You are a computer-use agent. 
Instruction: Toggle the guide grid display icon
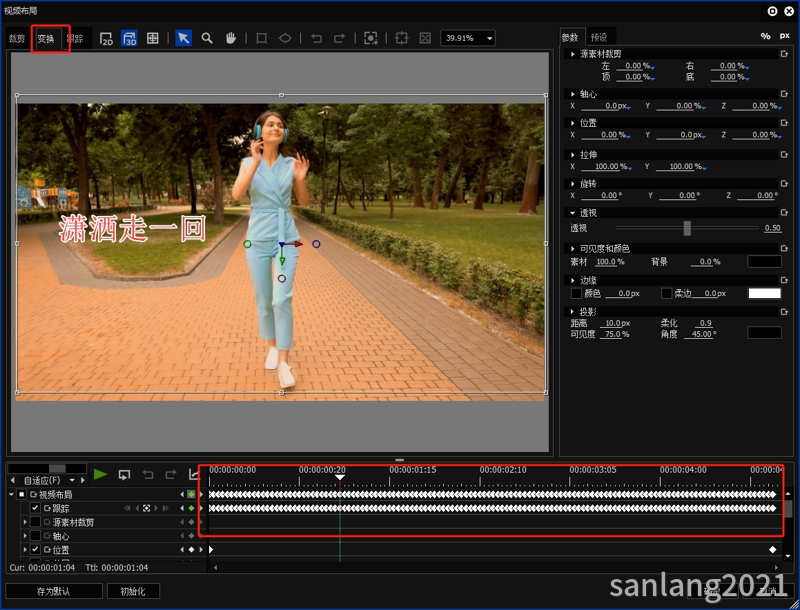point(153,38)
